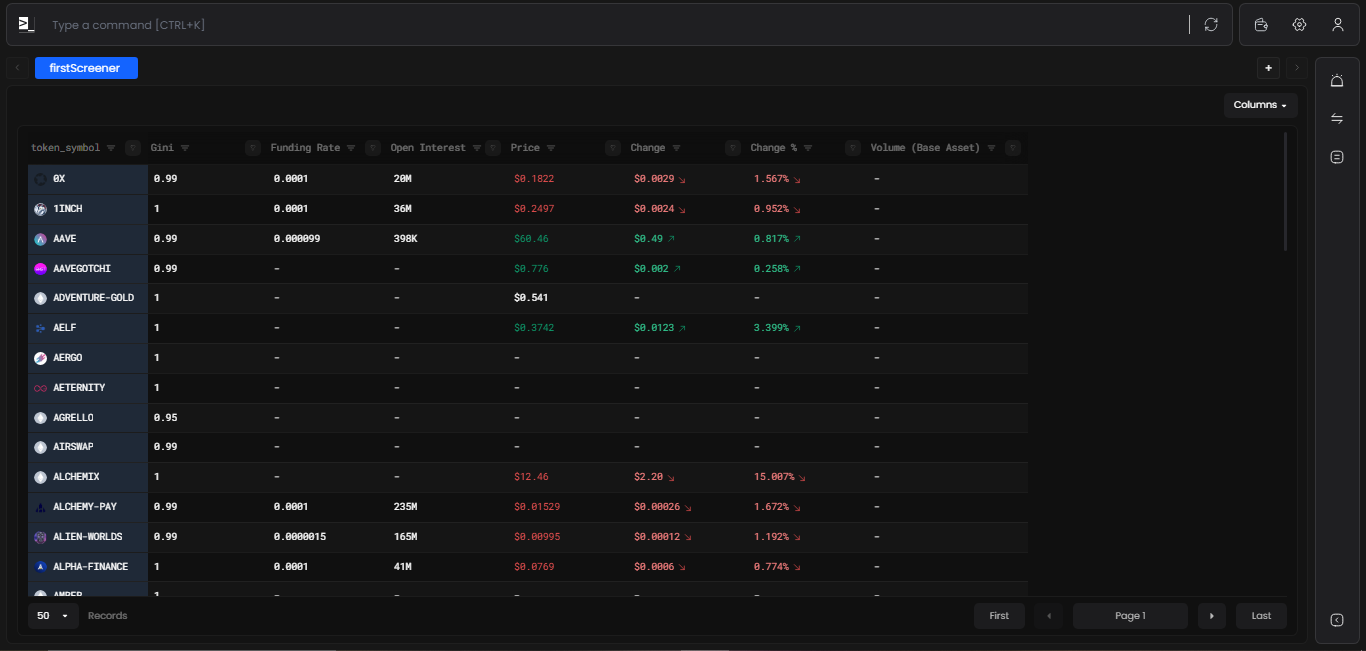This screenshot has width=1366, height=651.
Task: Open the wallet icon
Action: [1261, 24]
